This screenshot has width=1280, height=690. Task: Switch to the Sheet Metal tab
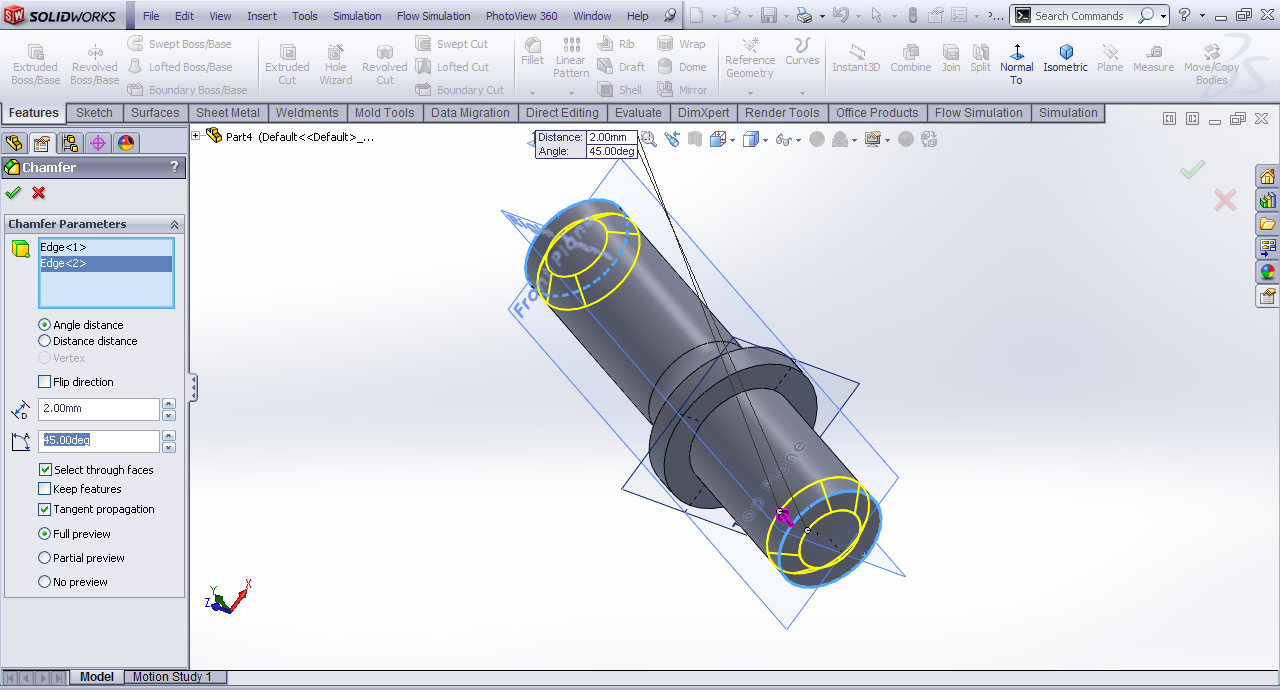227,113
